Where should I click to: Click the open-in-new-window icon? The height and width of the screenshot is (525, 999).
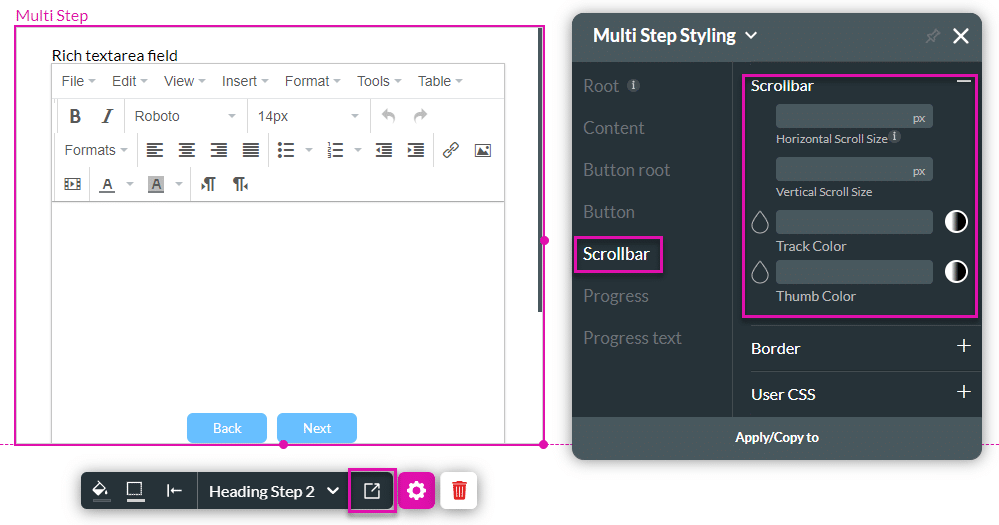(x=372, y=491)
